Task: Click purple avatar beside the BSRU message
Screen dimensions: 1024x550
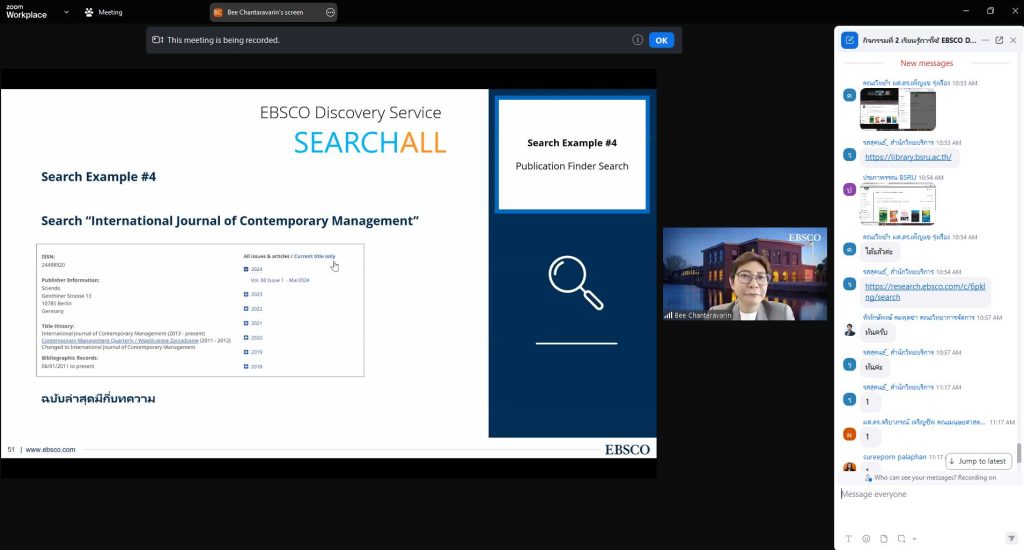Action: coord(849,189)
